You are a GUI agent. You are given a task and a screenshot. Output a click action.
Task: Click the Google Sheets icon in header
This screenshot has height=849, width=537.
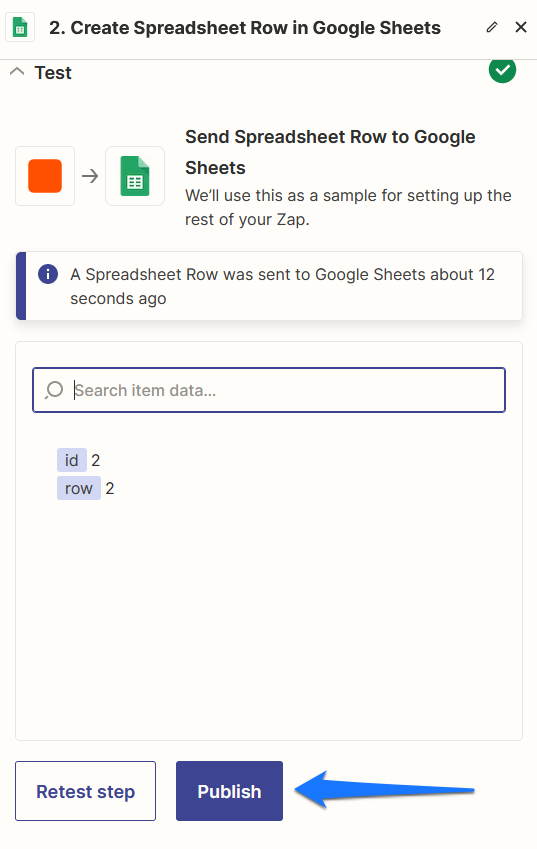point(20,27)
